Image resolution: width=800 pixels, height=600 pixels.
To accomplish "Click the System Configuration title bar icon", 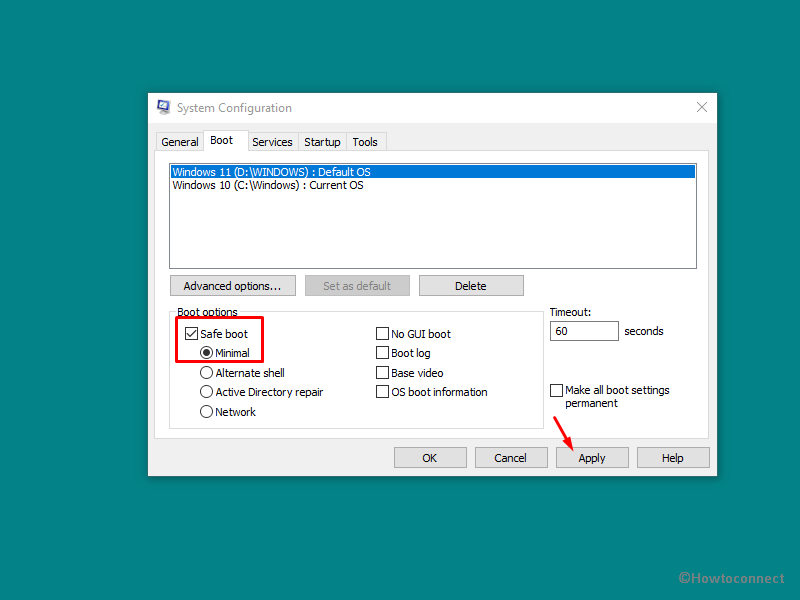I will (x=163, y=107).
